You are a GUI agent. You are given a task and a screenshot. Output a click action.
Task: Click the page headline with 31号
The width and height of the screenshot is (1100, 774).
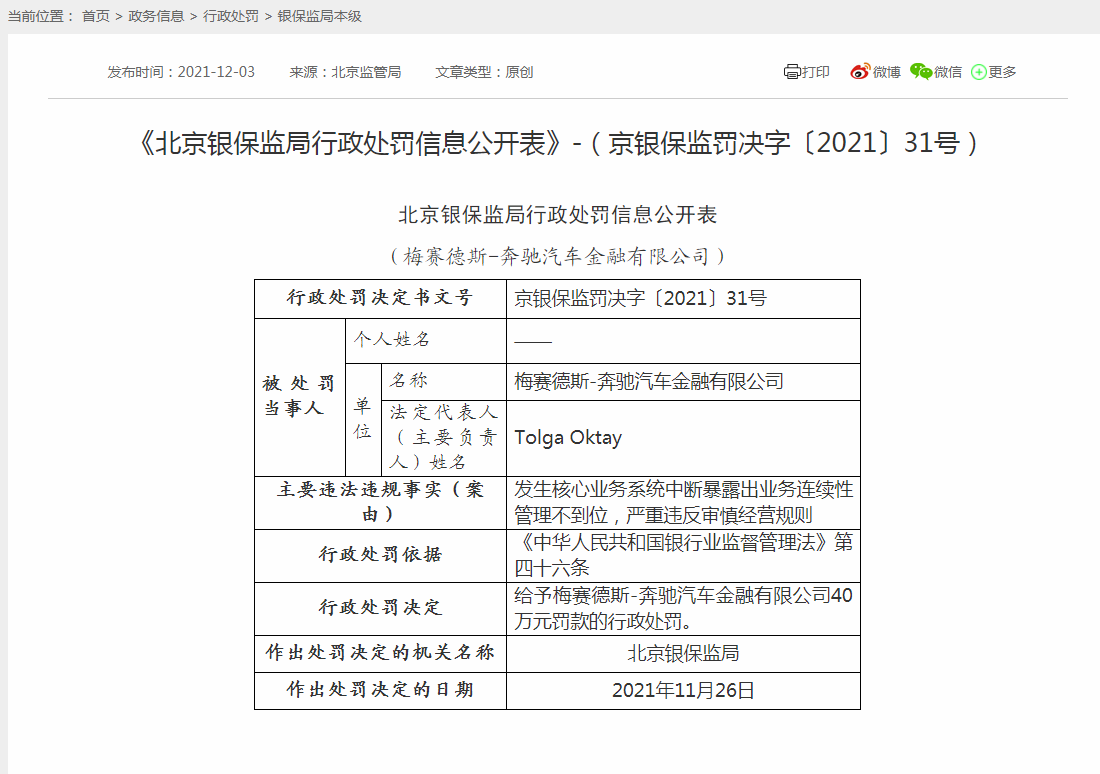tap(558, 143)
